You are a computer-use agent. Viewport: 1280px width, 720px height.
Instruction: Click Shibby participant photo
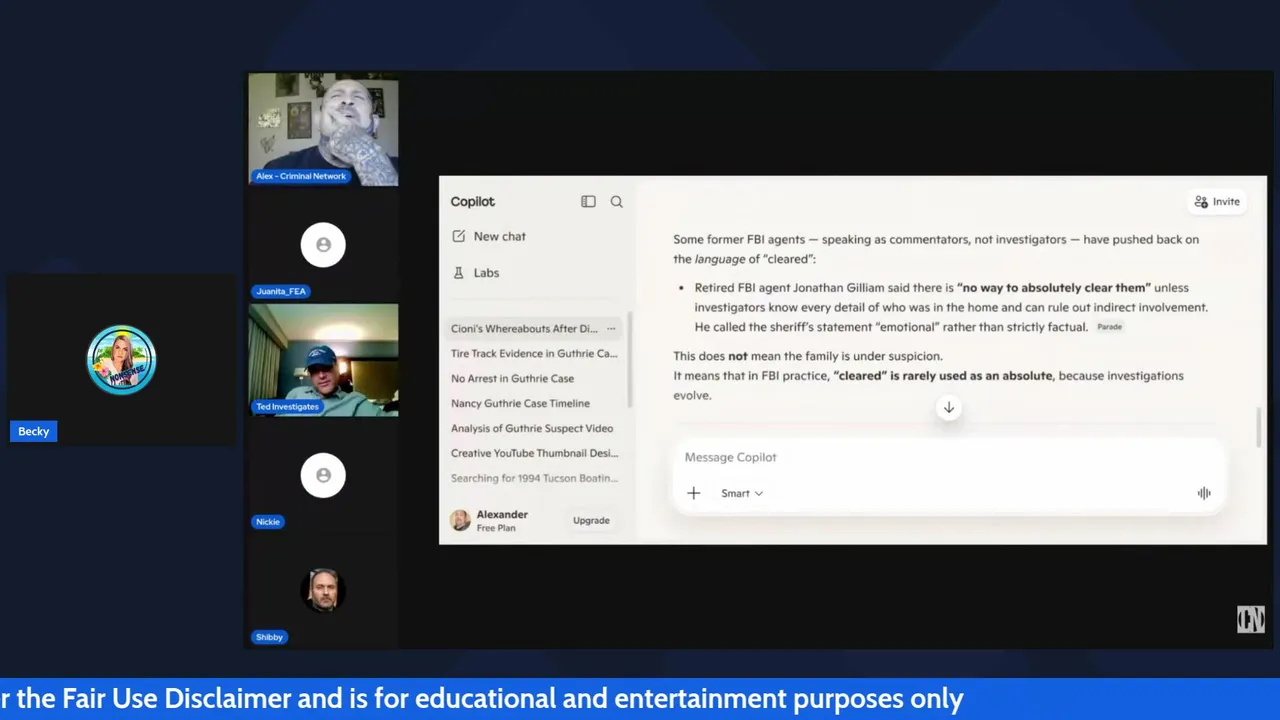click(x=323, y=591)
